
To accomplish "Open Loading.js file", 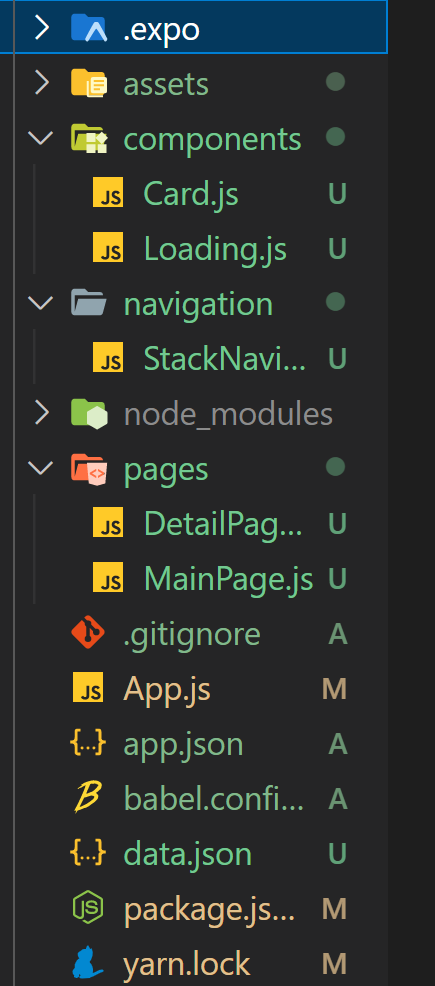I will coord(215,248).
